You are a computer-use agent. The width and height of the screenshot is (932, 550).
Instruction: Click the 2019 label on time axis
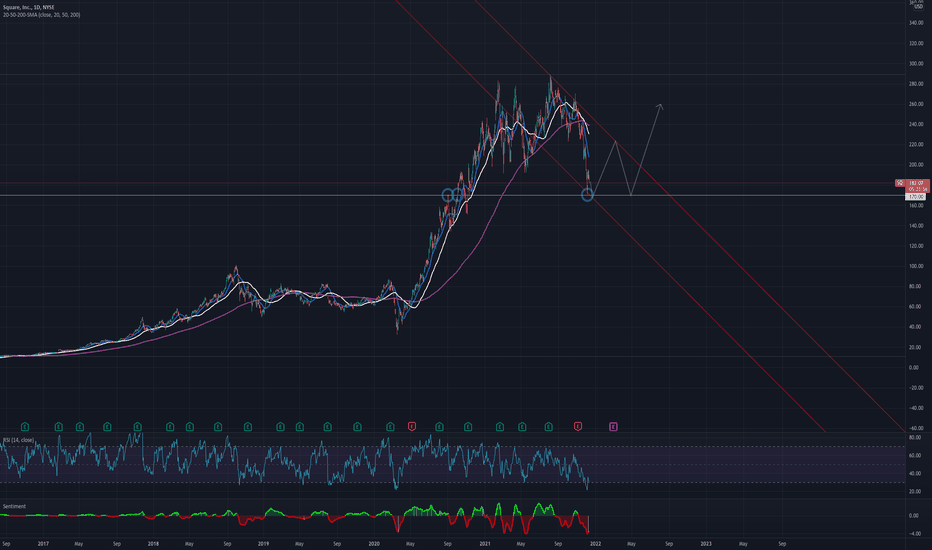tap(263, 543)
